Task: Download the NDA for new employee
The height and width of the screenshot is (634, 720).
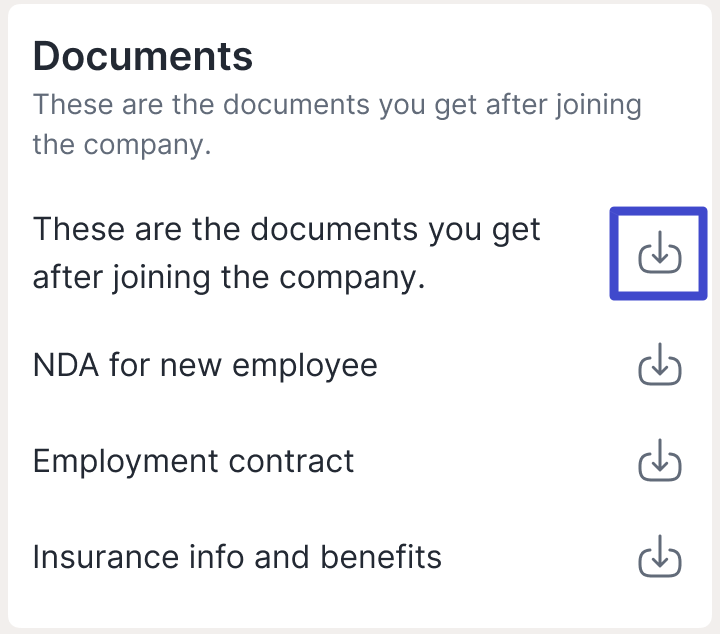Action: pos(660,366)
